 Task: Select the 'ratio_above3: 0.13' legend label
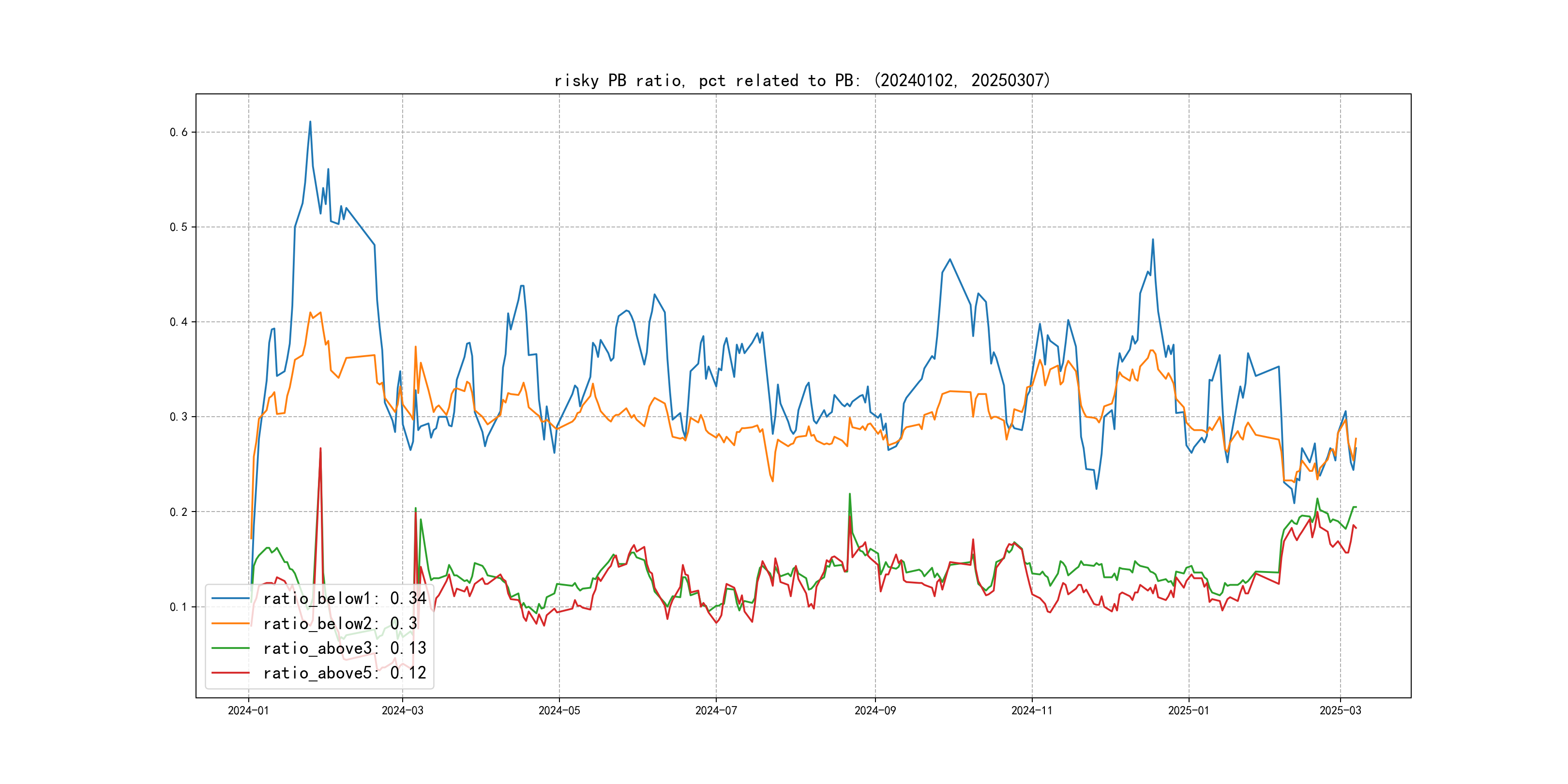tap(345, 648)
